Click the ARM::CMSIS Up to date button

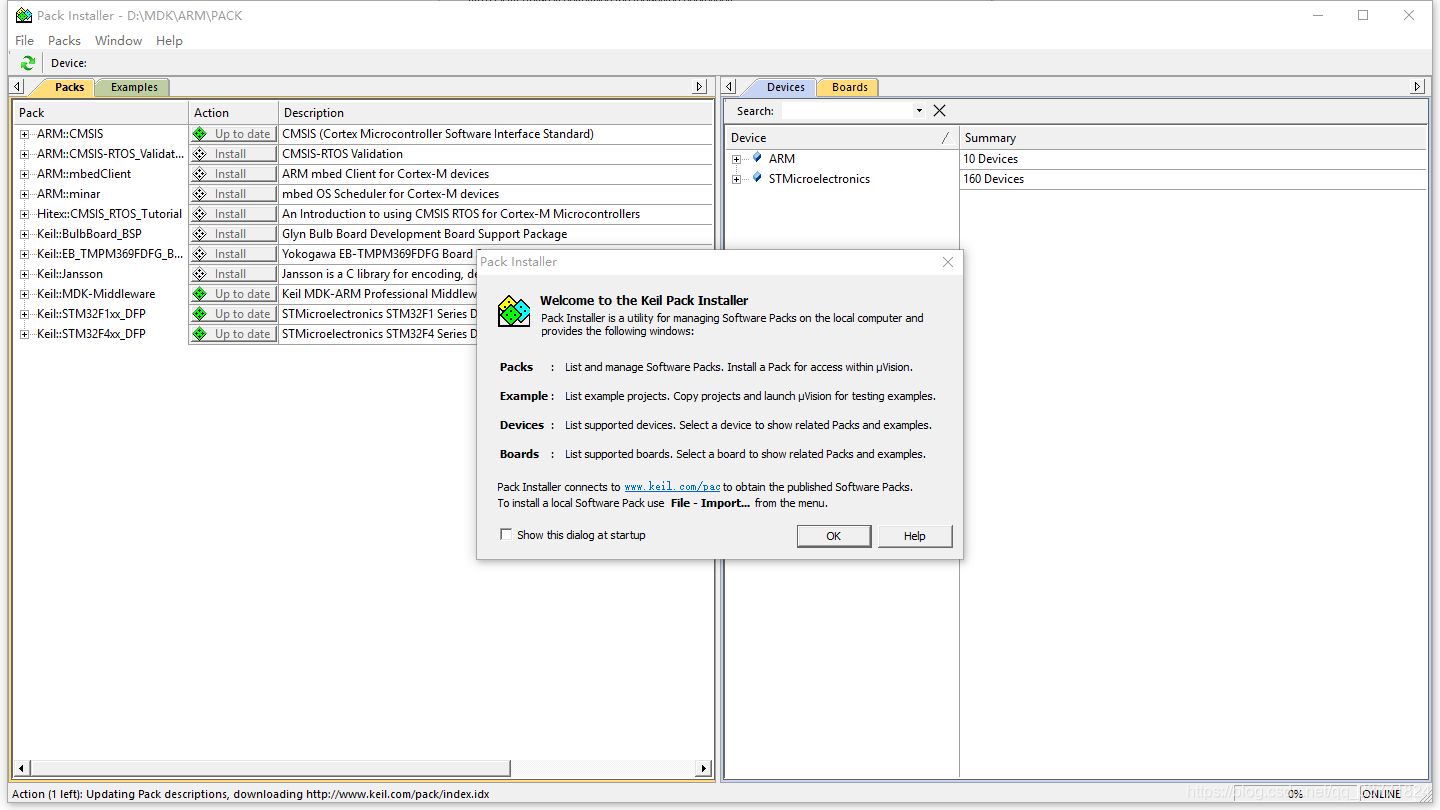(x=234, y=134)
